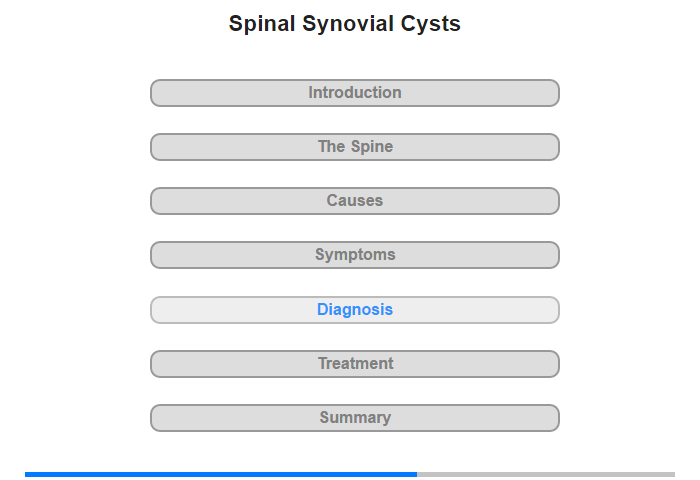
Task: Go to The Spine section
Action: [355, 147]
